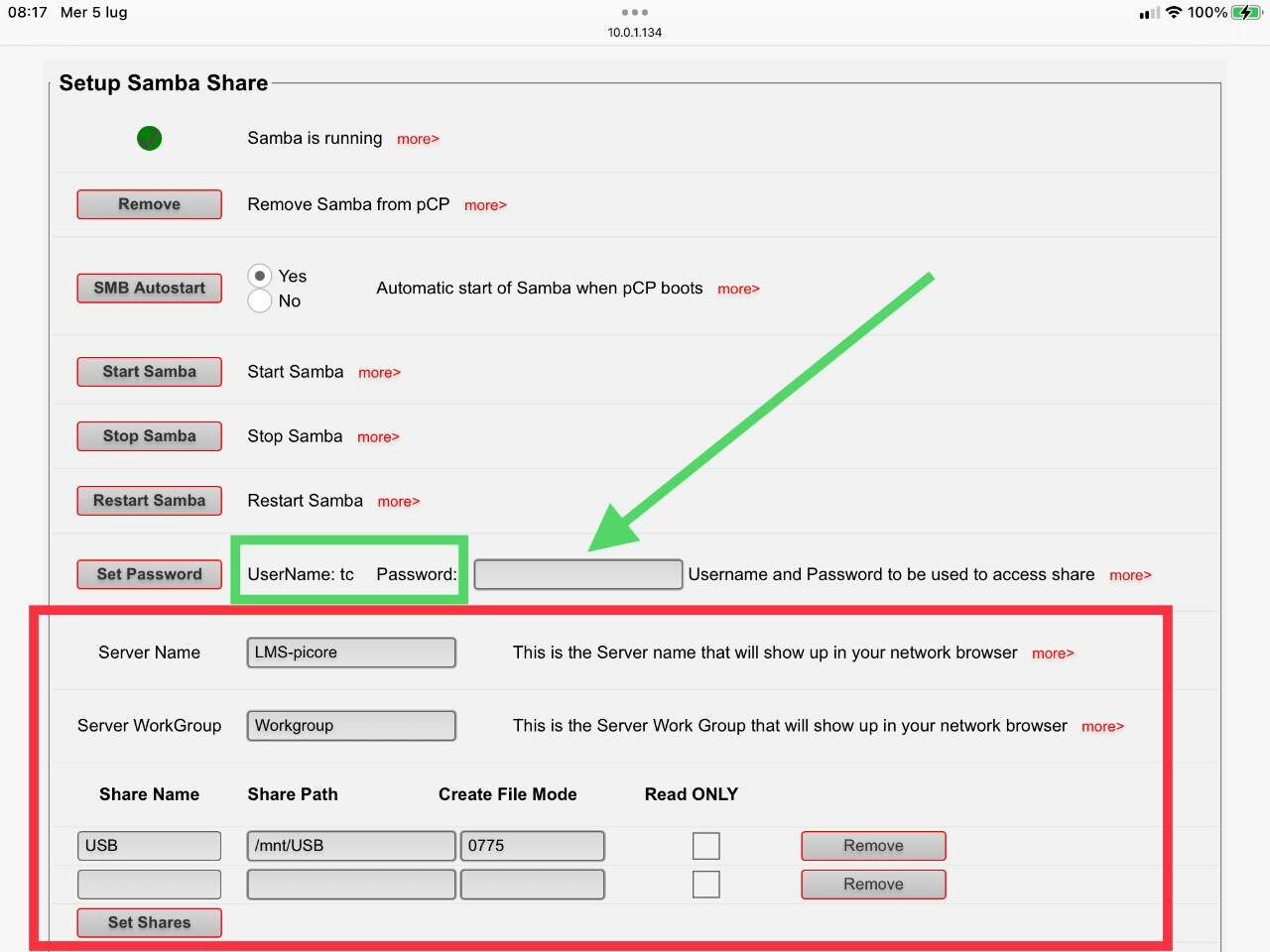Expand more> for Server Work Group description
Screen dimensions: 1270x952
(x=1102, y=727)
